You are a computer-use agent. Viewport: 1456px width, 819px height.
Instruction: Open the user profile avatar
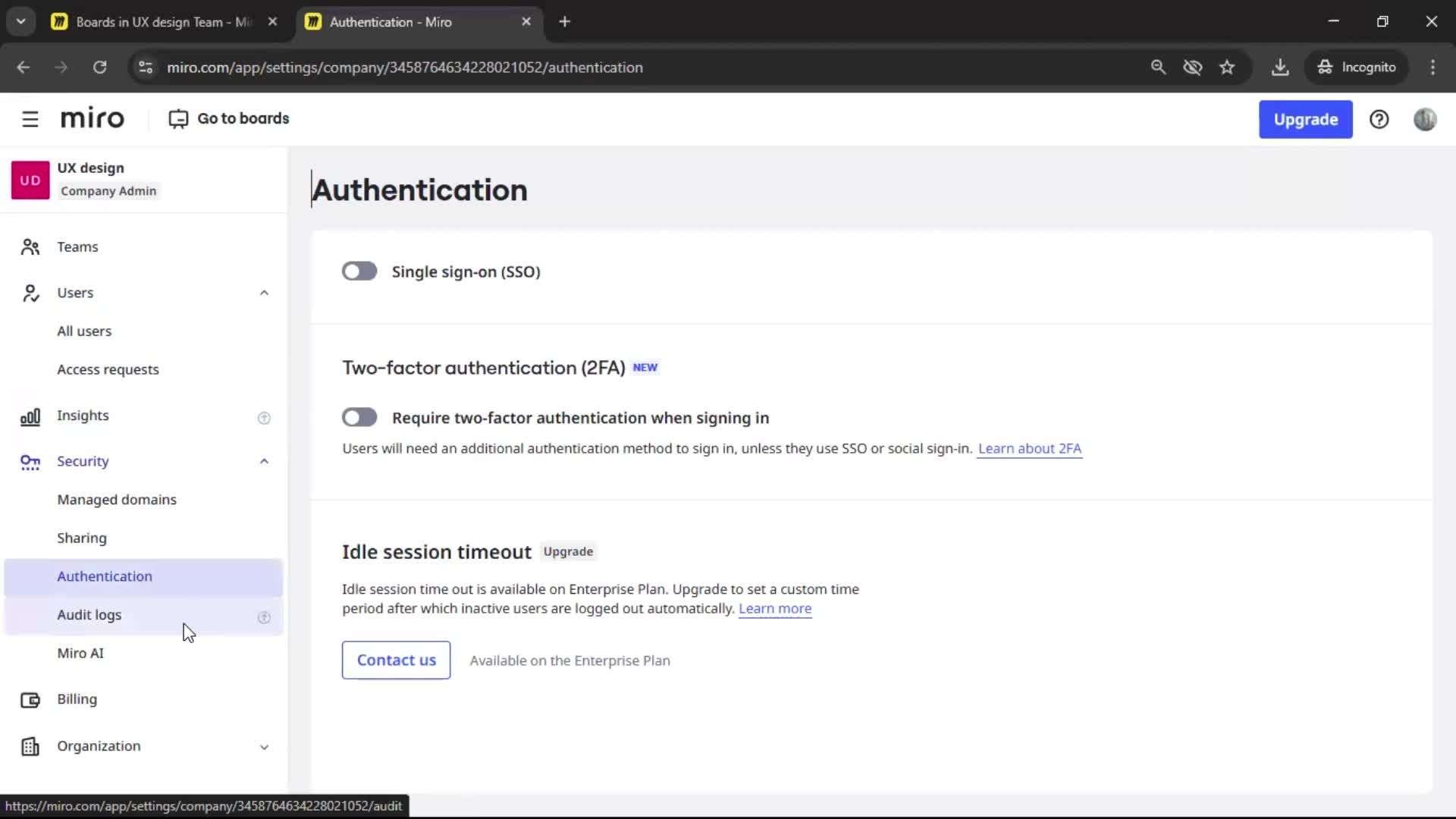(1425, 119)
